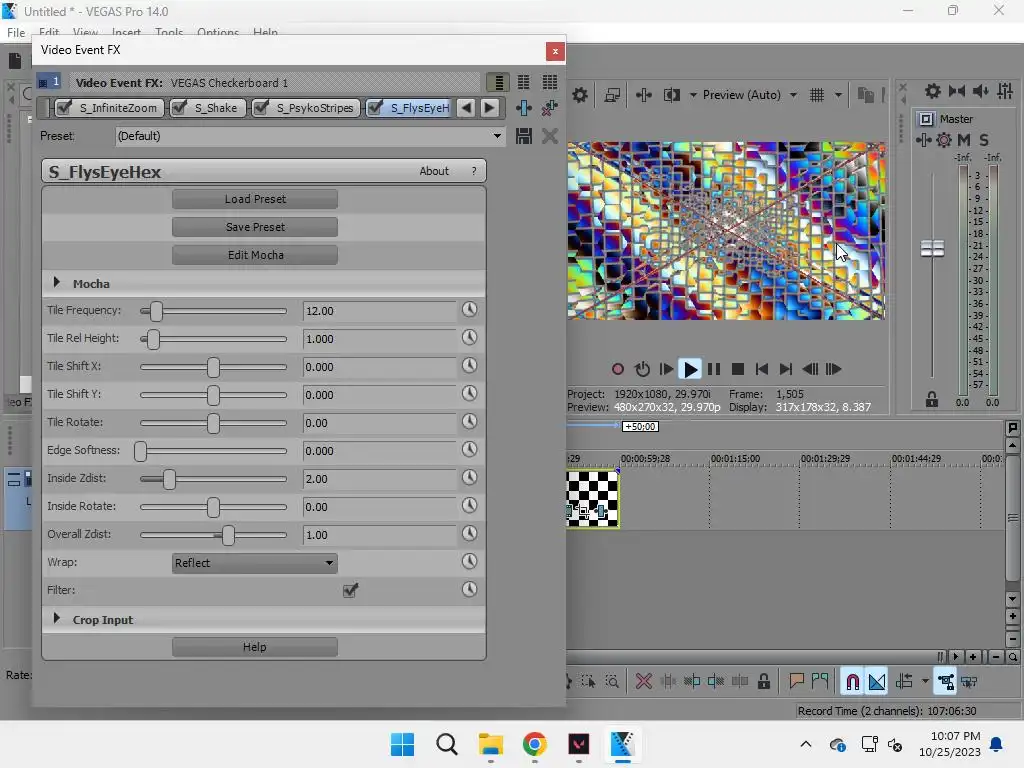Select the S_Shake plug-in tab
This screenshot has width=1024, height=768.
click(216, 108)
